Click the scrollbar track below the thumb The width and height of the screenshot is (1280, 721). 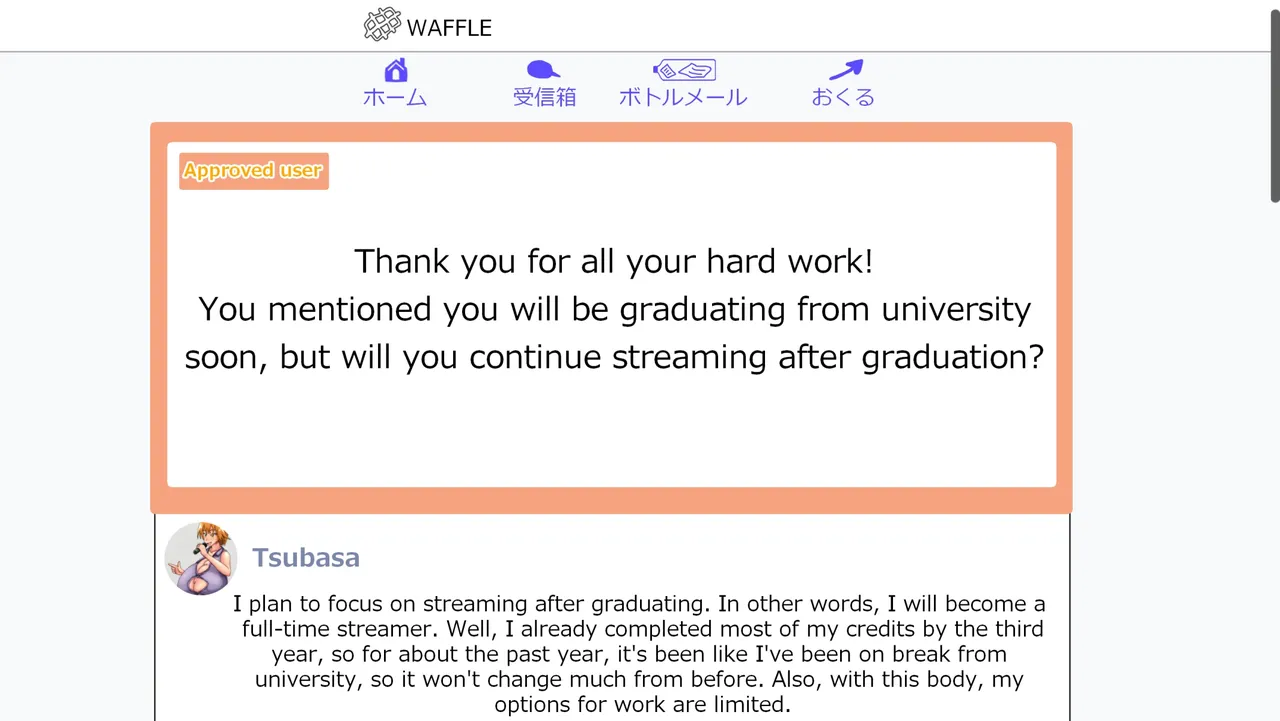(x=1274, y=450)
